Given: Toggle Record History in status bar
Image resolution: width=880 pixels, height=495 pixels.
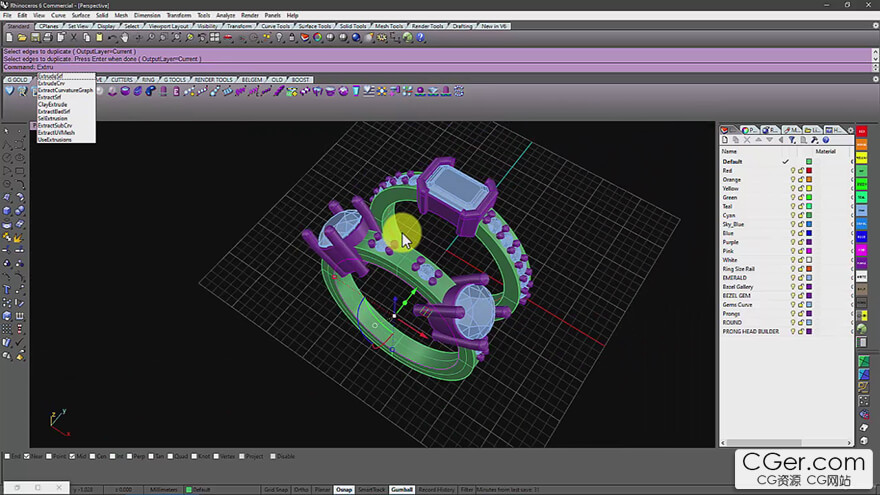Looking at the screenshot, I should [437, 489].
